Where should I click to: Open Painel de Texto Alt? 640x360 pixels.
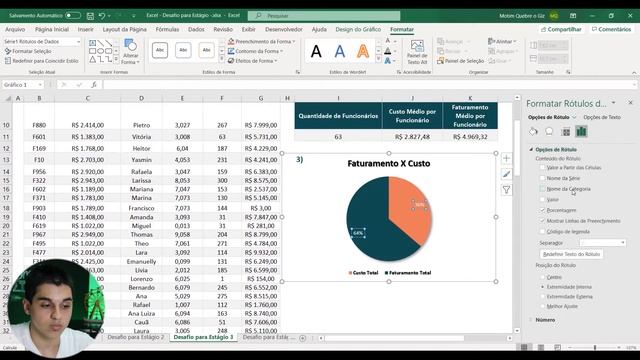click(417, 52)
